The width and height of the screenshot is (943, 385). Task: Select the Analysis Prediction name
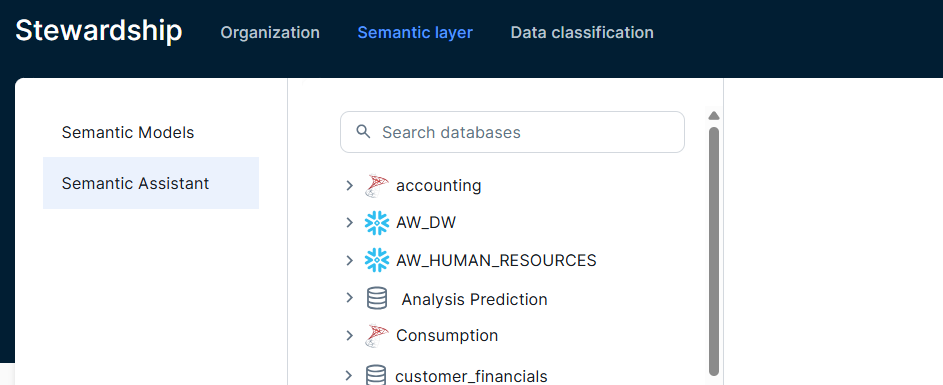click(x=475, y=299)
